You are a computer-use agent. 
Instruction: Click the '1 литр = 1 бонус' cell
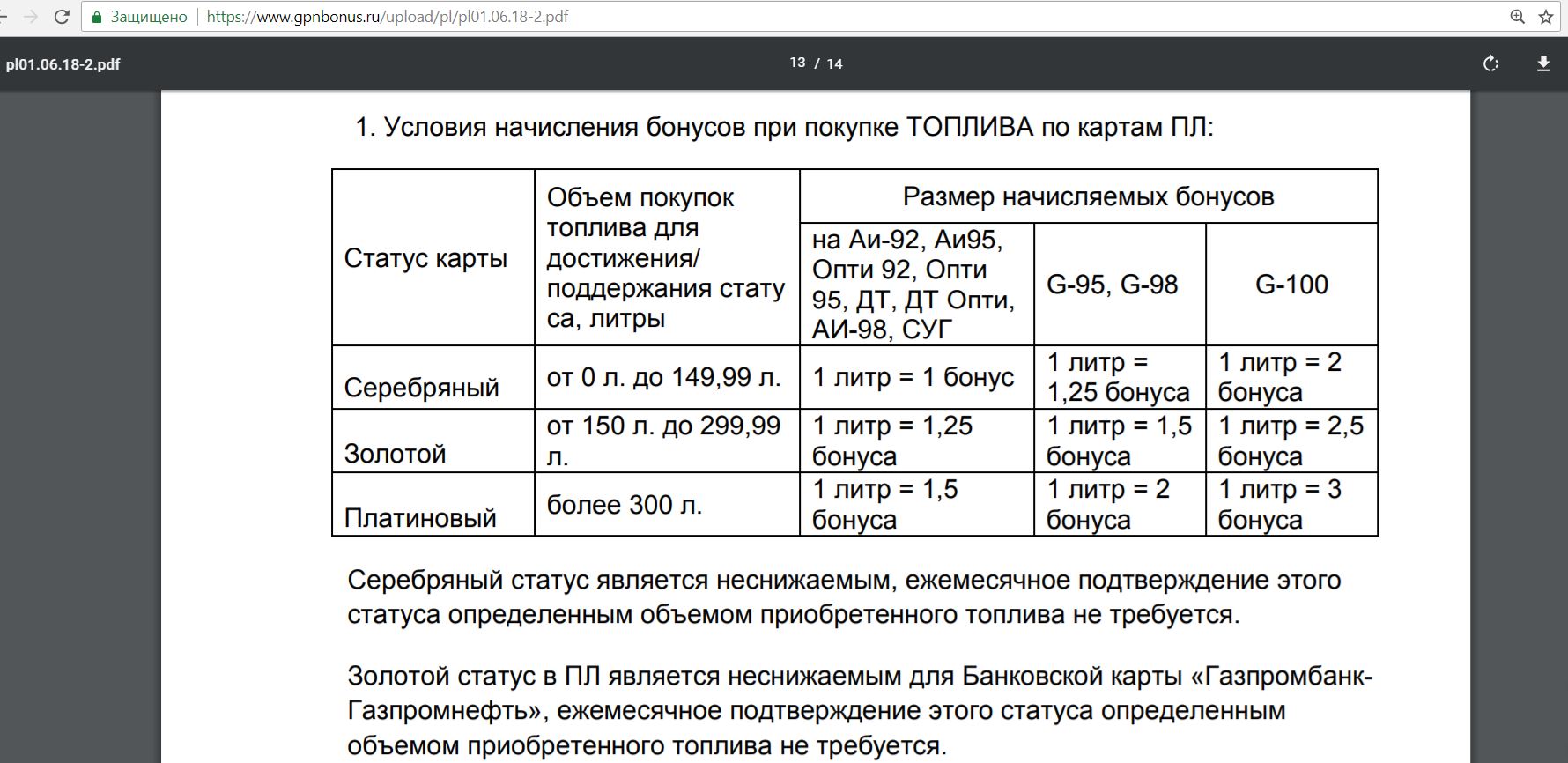pyautogui.click(x=917, y=377)
